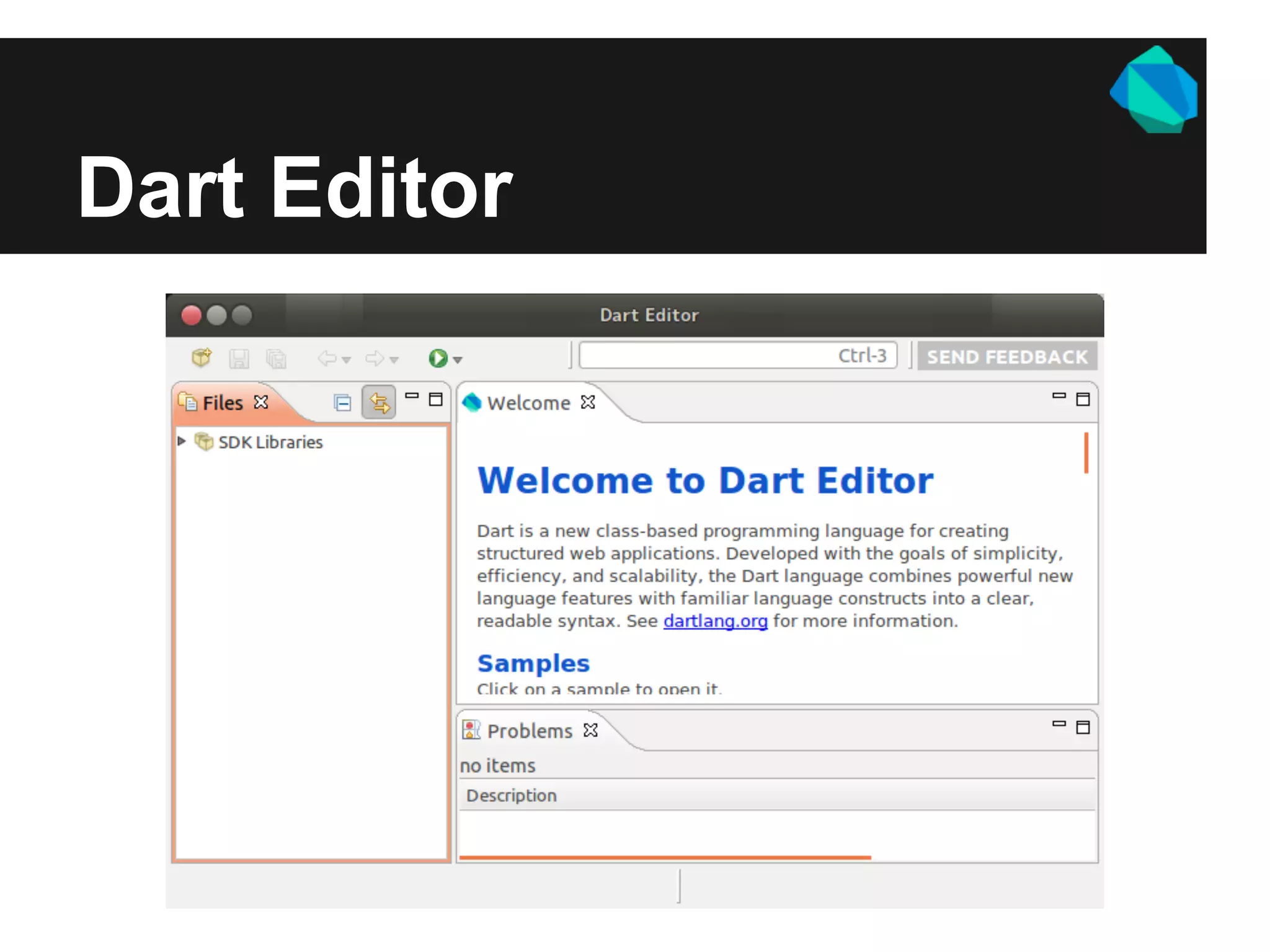Viewport: 1270px width, 952px height.
Task: Open the back history dropdown arrow
Action: 347,360
